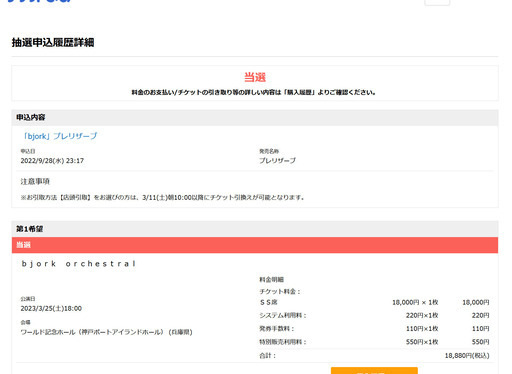The image size is (512, 374).
Task: Click the 220円×1枚 value
Action: point(422,315)
